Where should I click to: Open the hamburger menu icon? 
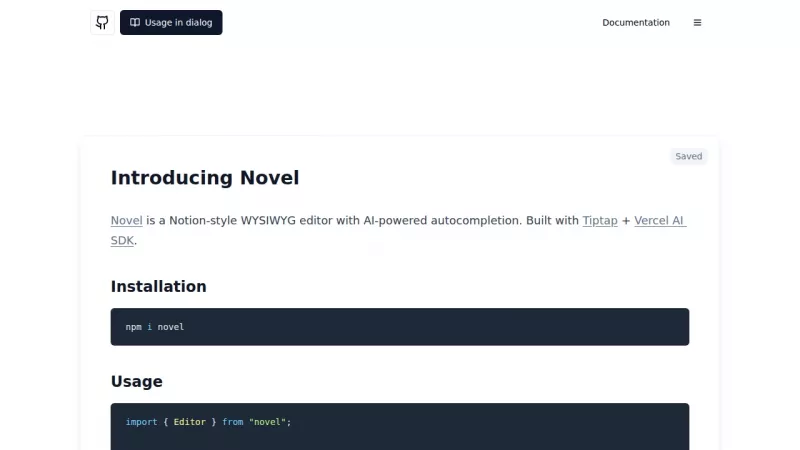(697, 22)
